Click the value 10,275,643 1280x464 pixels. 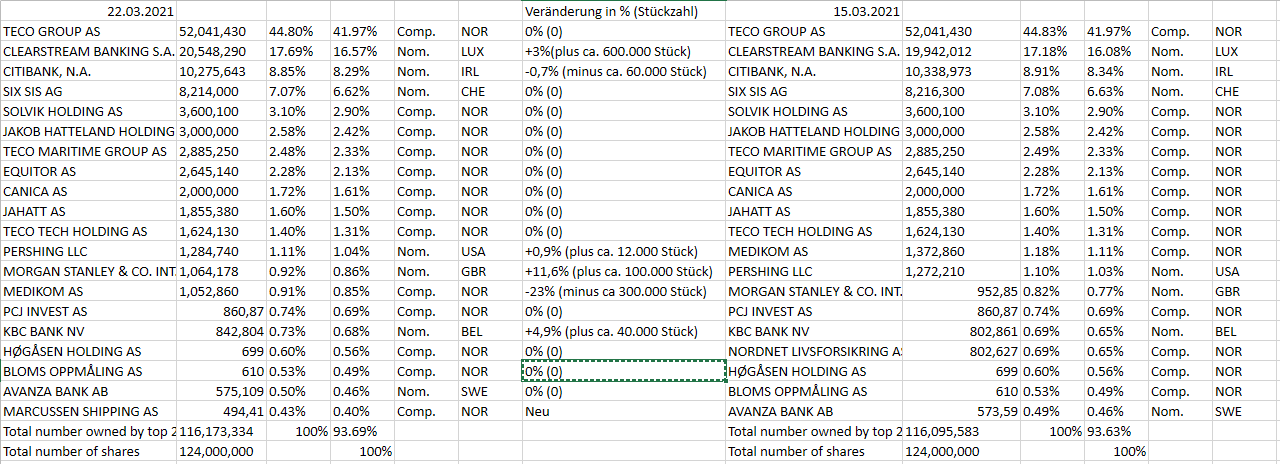point(221,71)
